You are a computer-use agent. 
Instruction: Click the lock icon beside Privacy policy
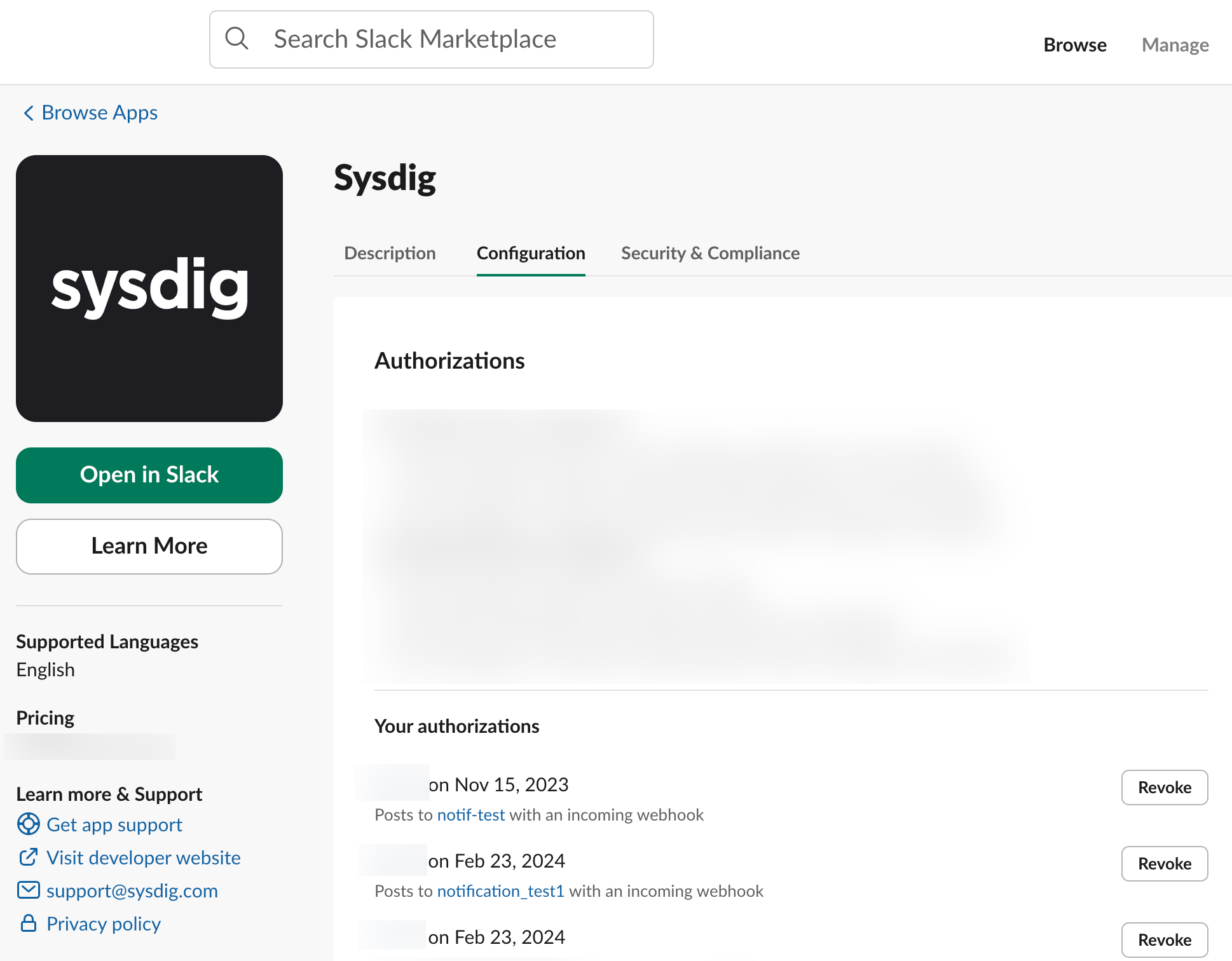(28, 923)
